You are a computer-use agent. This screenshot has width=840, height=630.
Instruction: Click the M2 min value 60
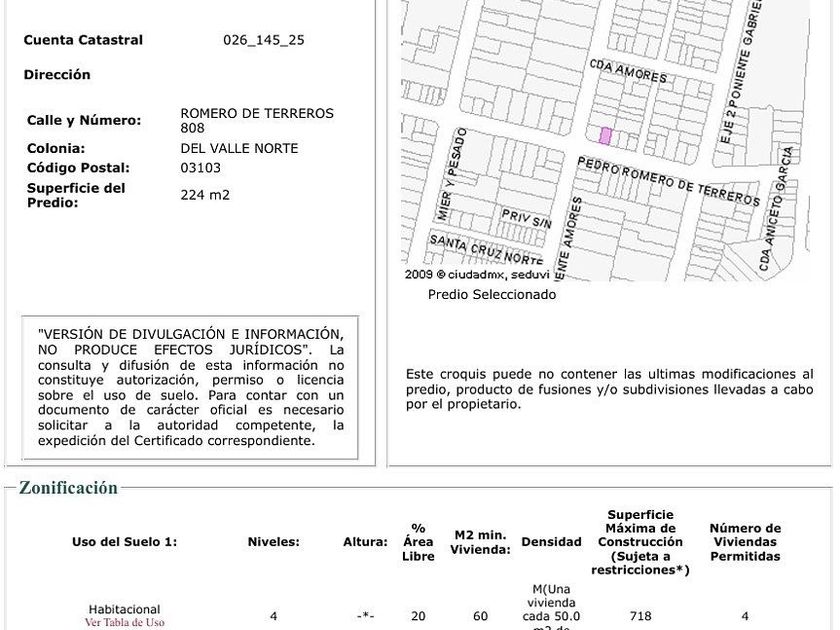pyautogui.click(x=480, y=616)
